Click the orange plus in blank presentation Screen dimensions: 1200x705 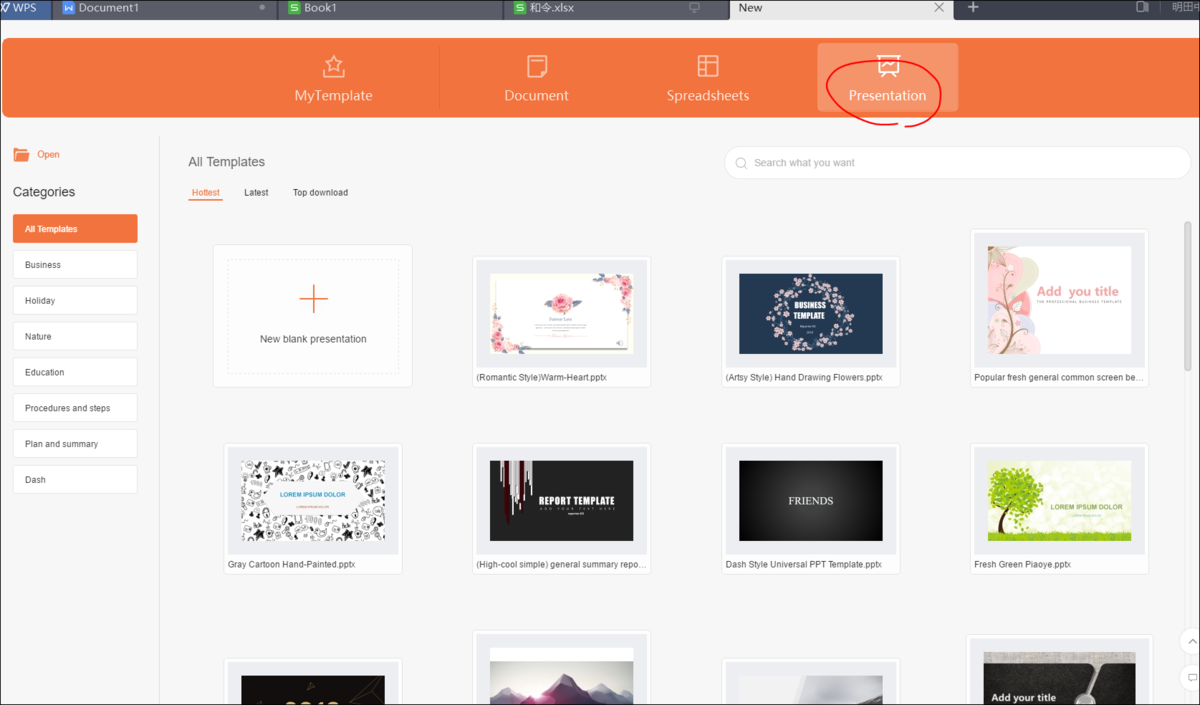pos(313,299)
